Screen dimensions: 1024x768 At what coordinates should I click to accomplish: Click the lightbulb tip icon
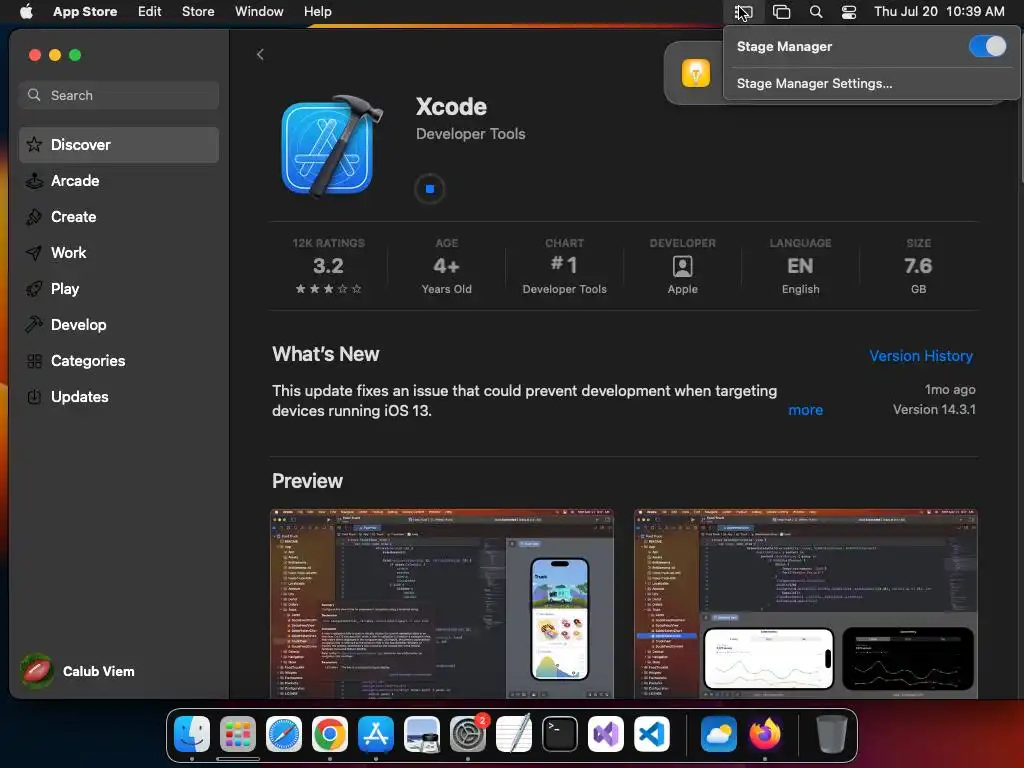696,72
